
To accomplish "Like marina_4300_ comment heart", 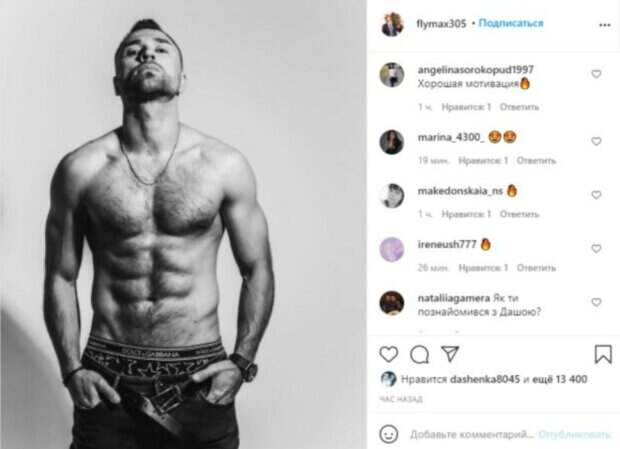I will pos(596,141).
